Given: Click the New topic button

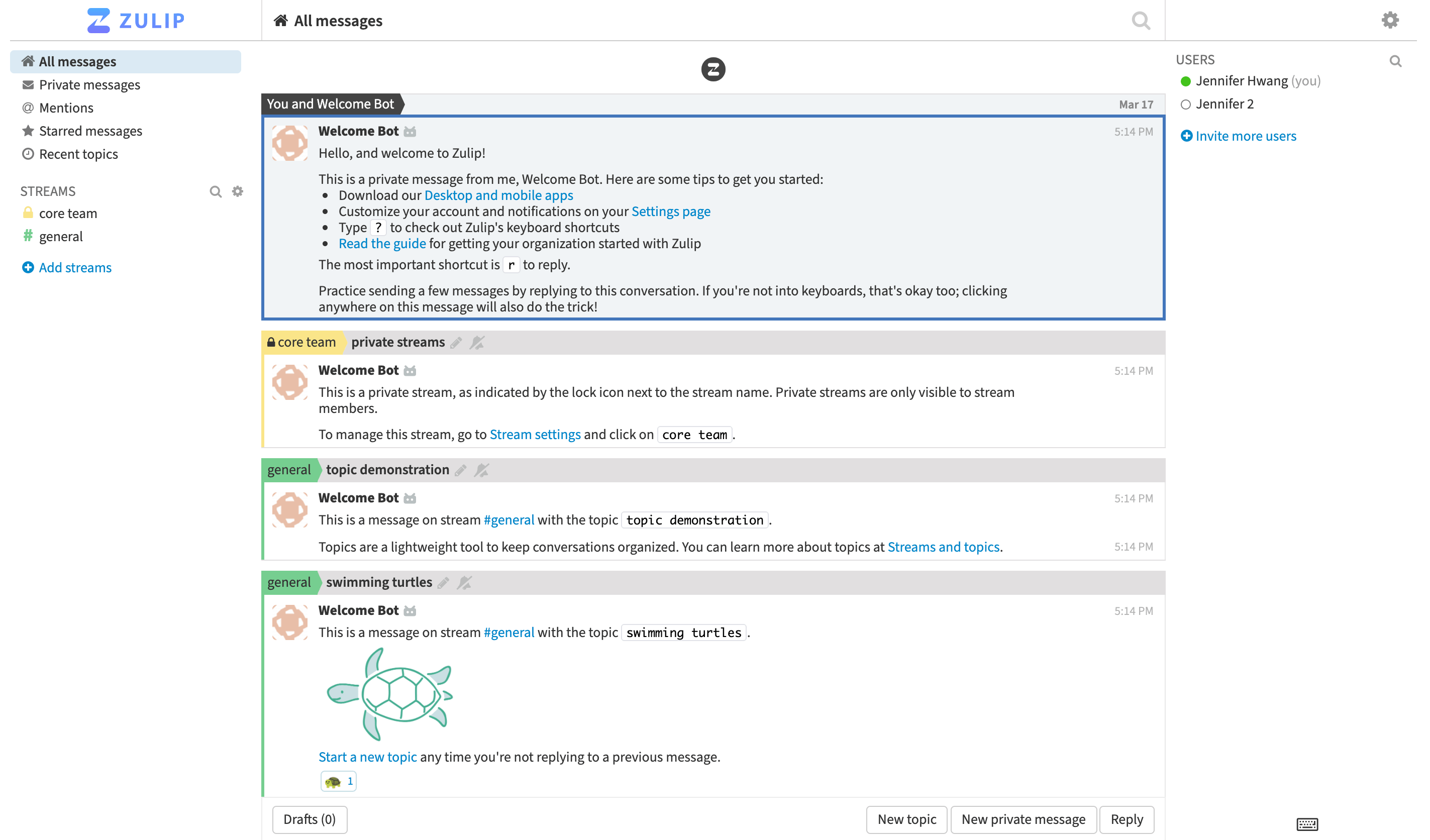Looking at the screenshot, I should [x=906, y=819].
